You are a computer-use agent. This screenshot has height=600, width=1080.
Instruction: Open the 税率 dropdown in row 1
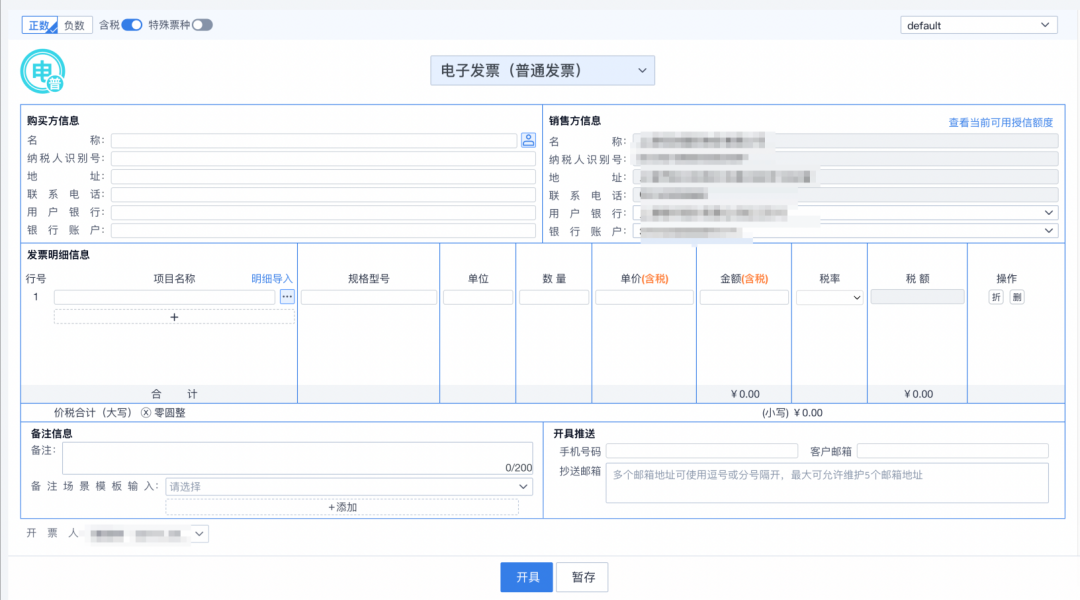coord(829,298)
